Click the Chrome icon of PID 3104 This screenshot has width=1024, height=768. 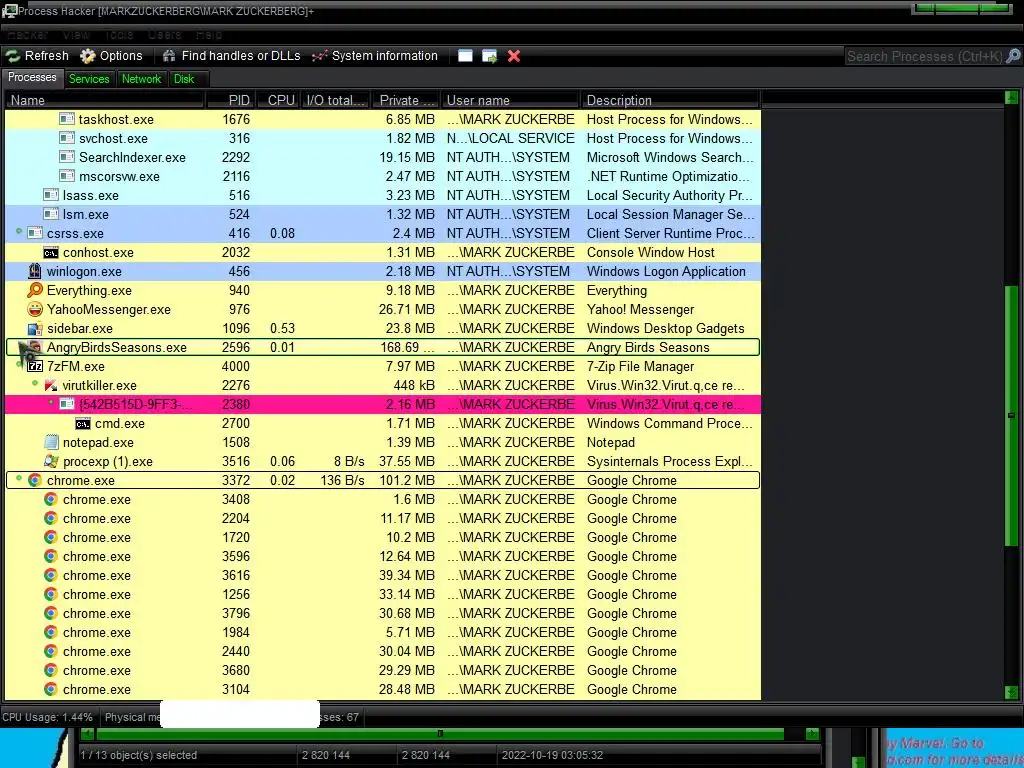coord(51,689)
